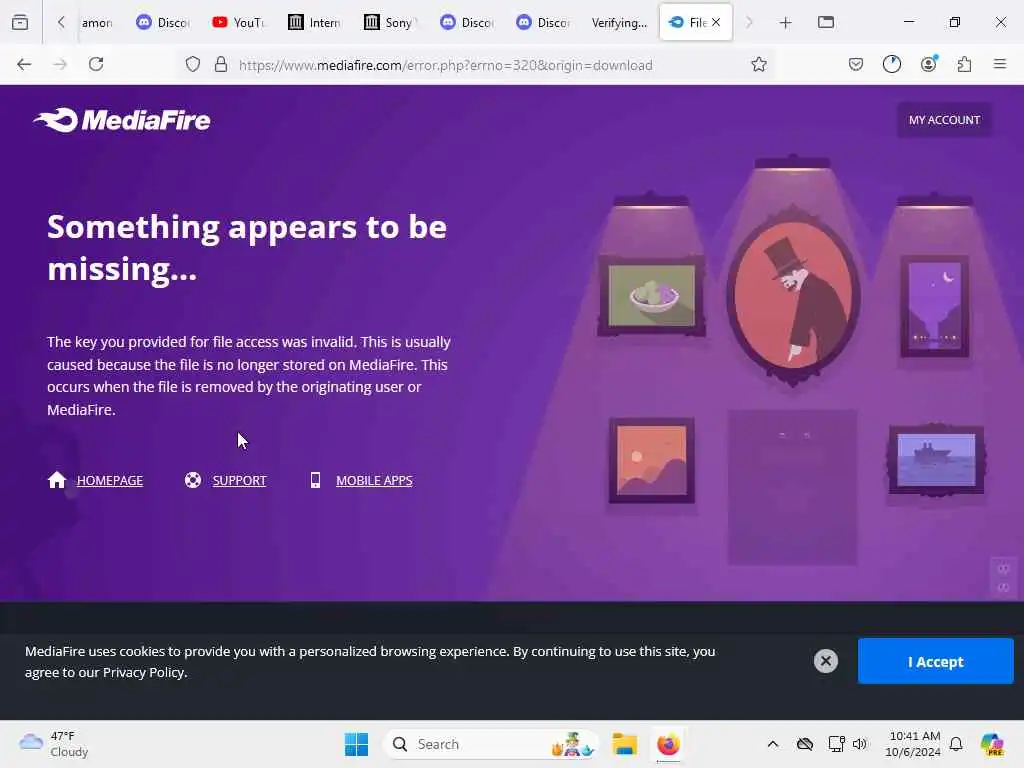Open the volume speaker tray icon
This screenshot has width=1024, height=768.
tap(859, 744)
